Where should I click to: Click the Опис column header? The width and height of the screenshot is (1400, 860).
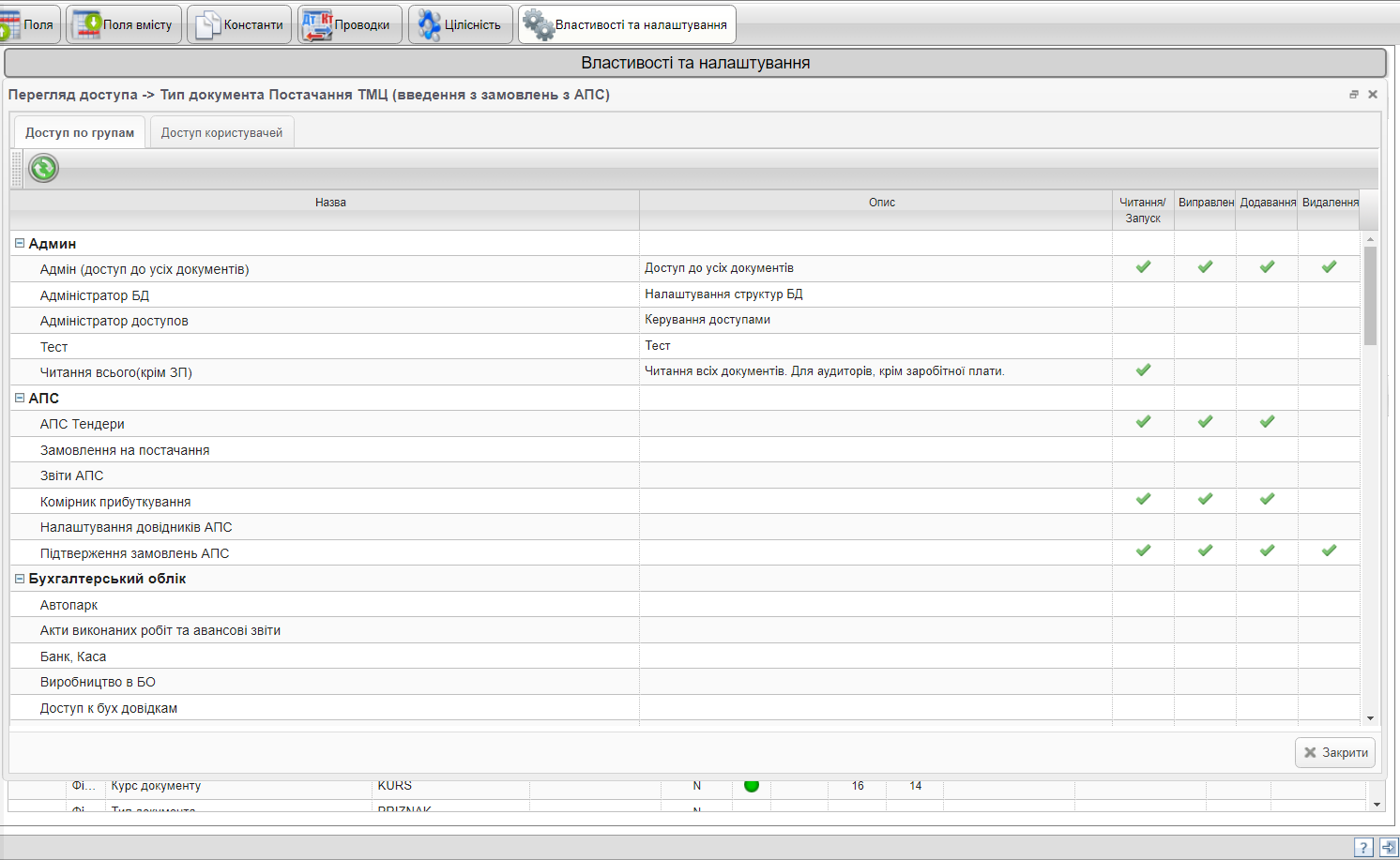(x=875, y=210)
